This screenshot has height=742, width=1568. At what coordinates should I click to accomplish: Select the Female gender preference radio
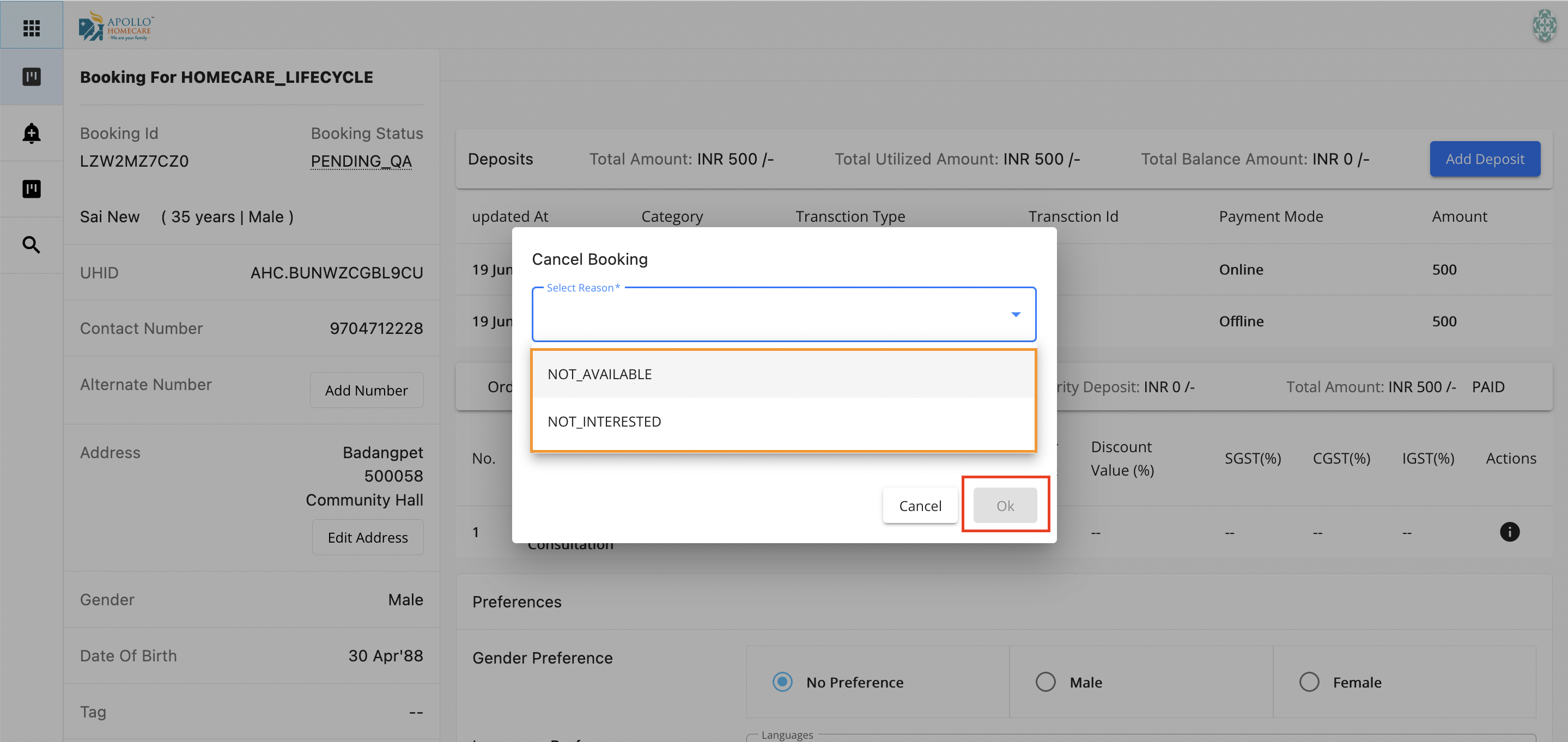(1309, 682)
